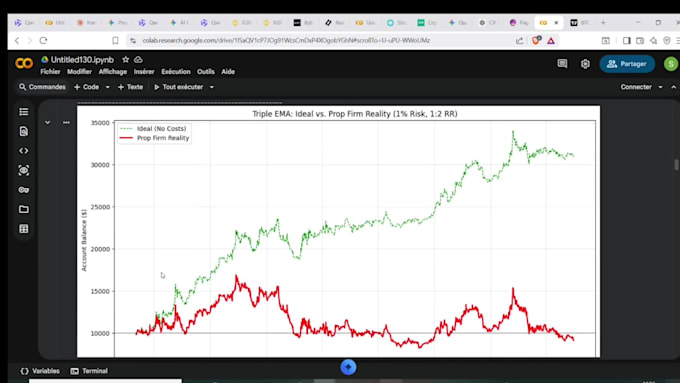Click the Google Drive icon beside the notebook title
This screenshot has height=383, width=680.
45,59
